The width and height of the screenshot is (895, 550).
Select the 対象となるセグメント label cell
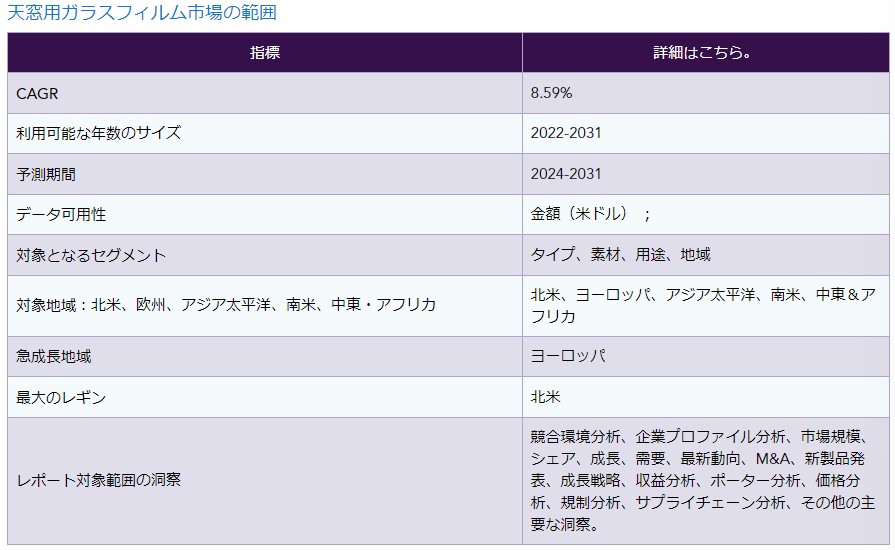click(91, 255)
